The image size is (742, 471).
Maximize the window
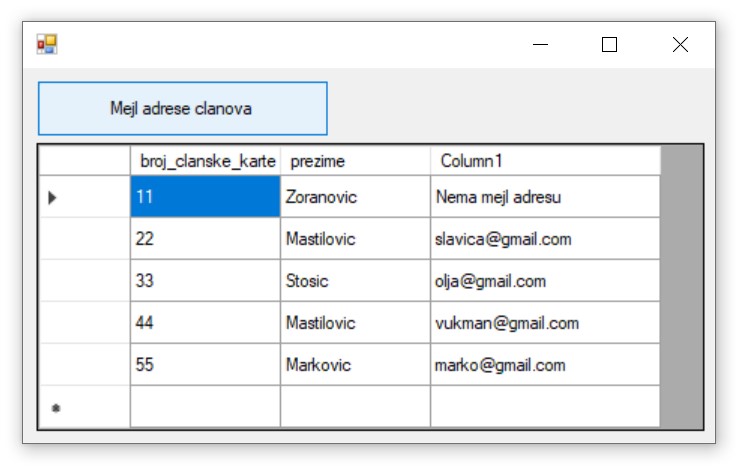click(609, 44)
